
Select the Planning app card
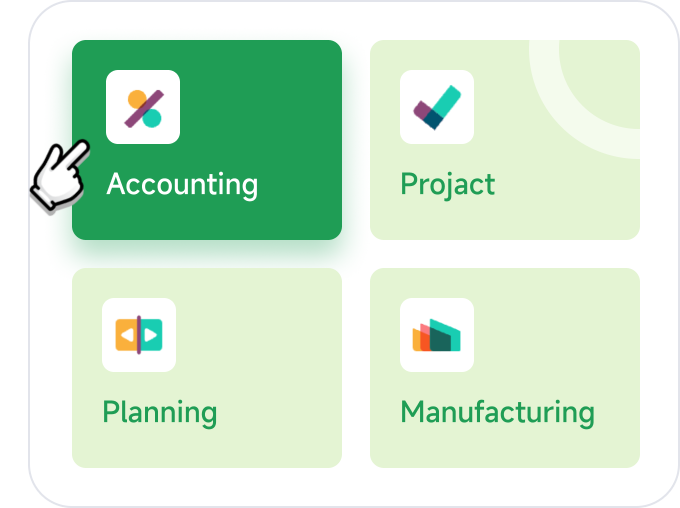207,368
